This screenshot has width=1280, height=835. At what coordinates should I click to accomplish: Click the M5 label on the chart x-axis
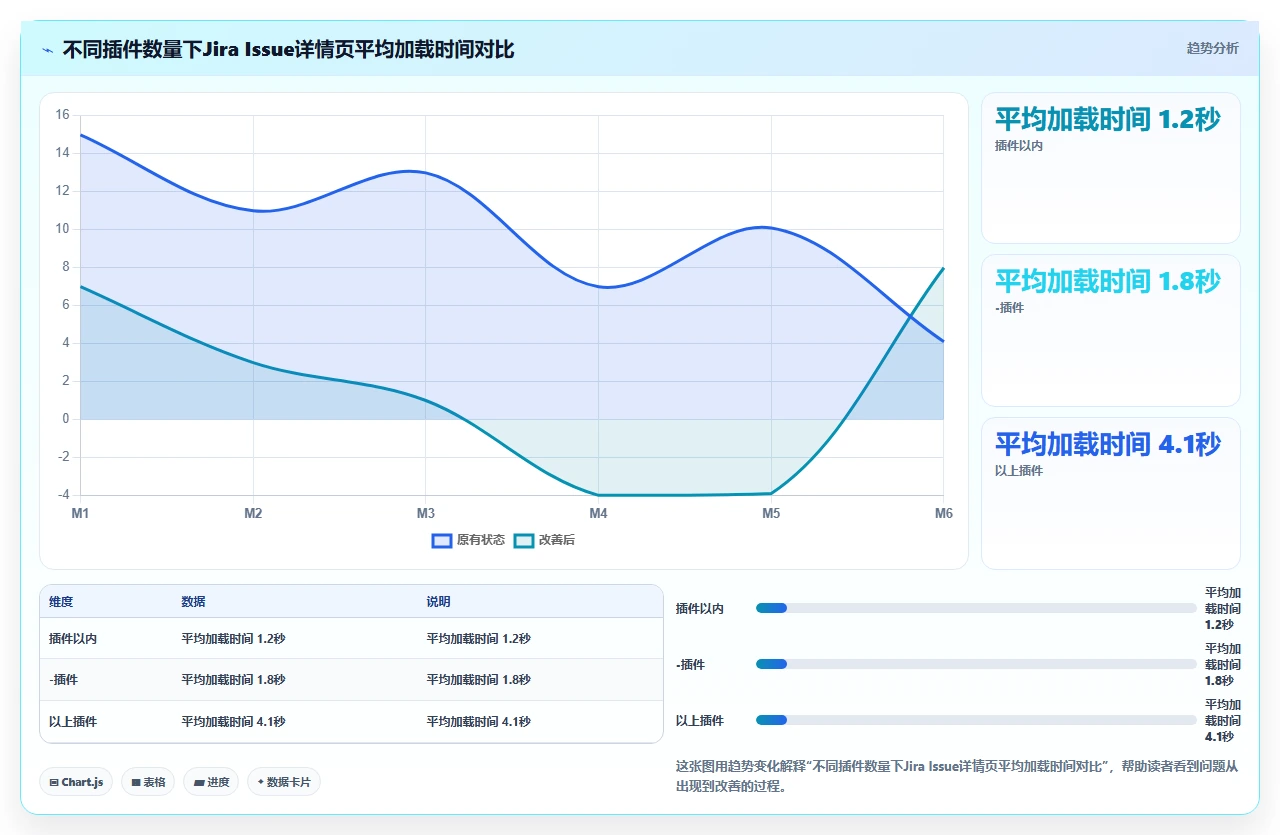click(771, 513)
